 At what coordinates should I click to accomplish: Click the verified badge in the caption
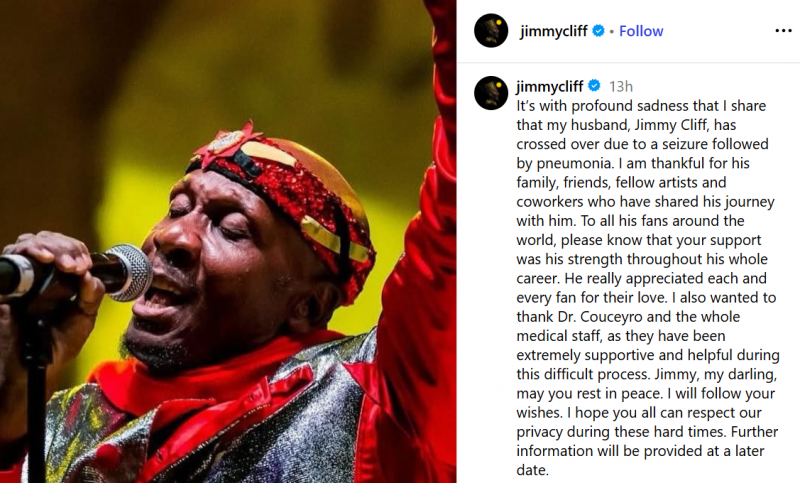(594, 86)
